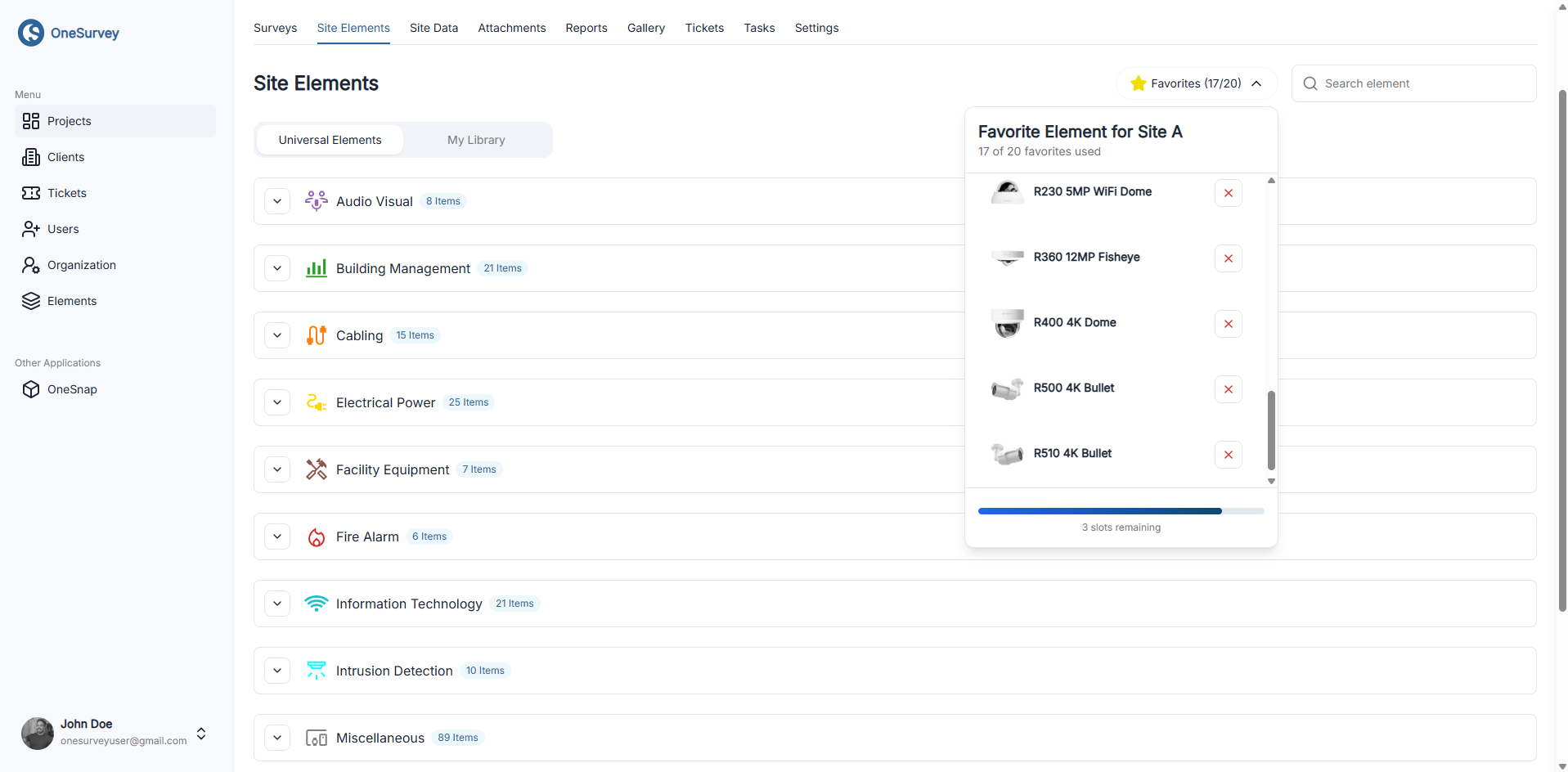Image resolution: width=1568 pixels, height=772 pixels.
Task: Remove R510 4K Bullet from favorites
Action: click(x=1228, y=455)
